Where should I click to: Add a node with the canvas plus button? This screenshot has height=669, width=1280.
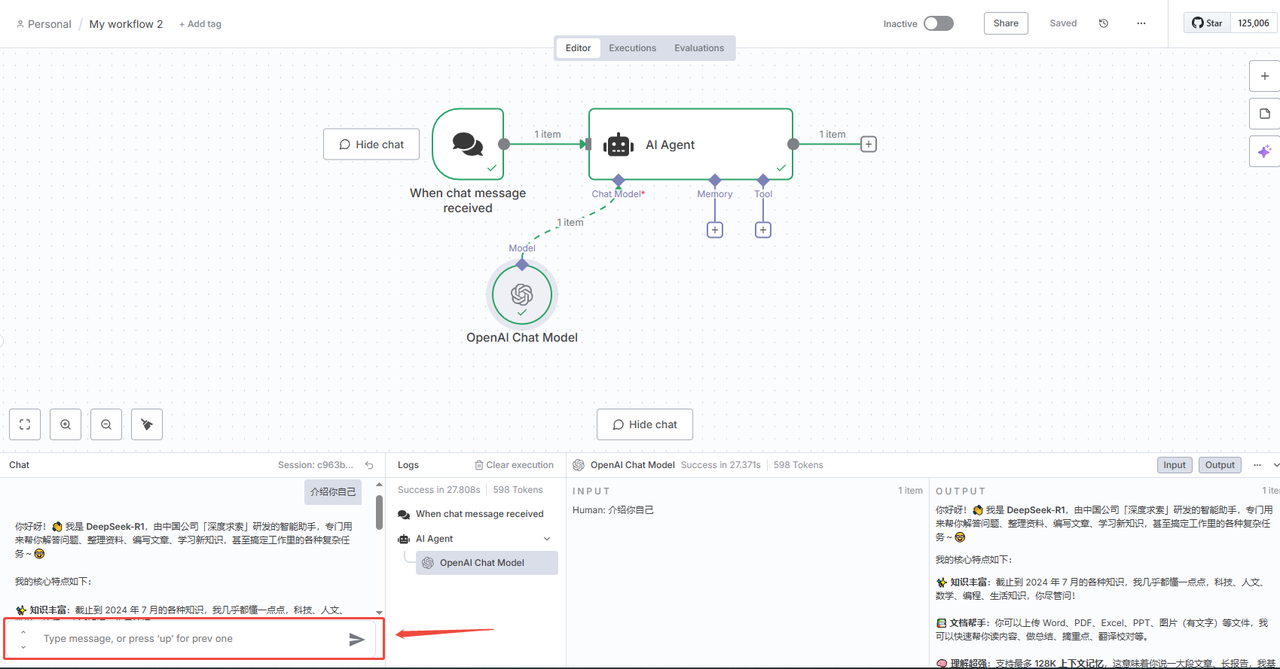(x=1265, y=76)
